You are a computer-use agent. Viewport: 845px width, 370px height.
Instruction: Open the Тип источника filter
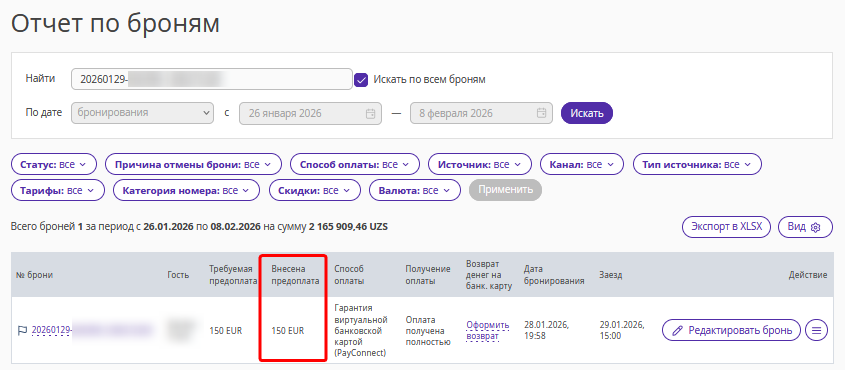[697, 164]
